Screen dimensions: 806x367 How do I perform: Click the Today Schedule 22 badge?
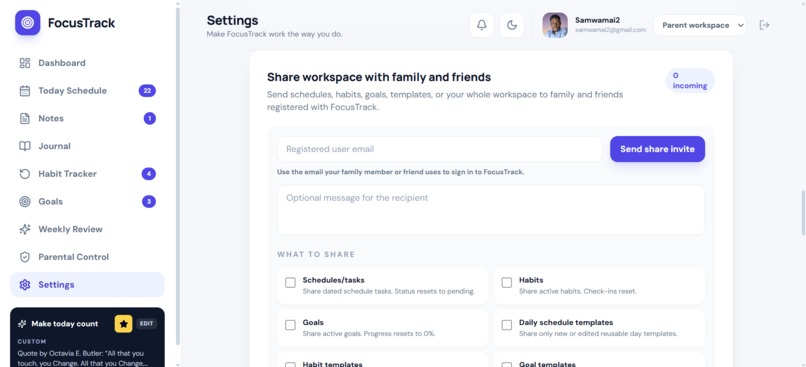(x=147, y=91)
